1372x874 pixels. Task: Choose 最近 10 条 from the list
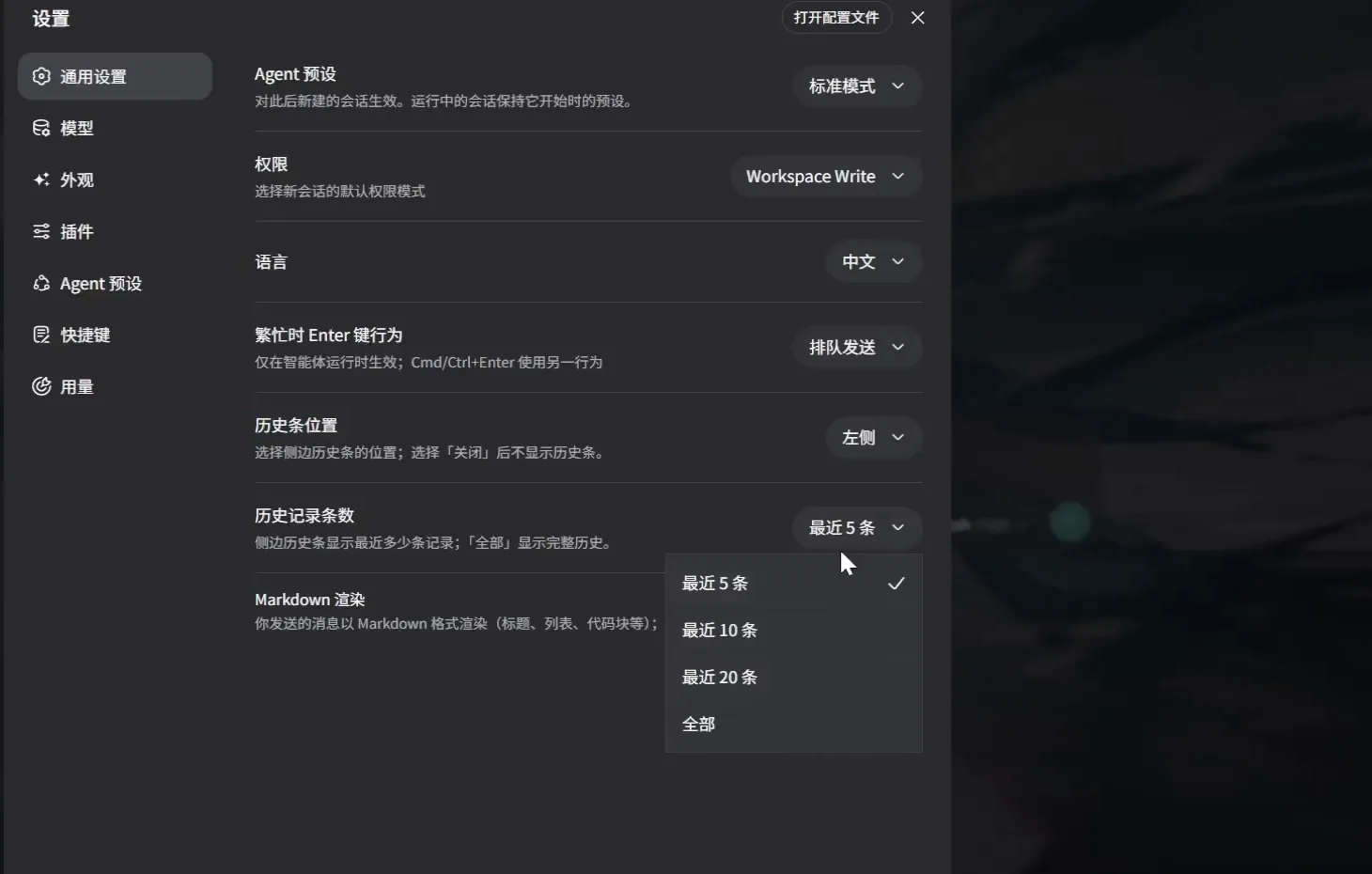click(793, 631)
